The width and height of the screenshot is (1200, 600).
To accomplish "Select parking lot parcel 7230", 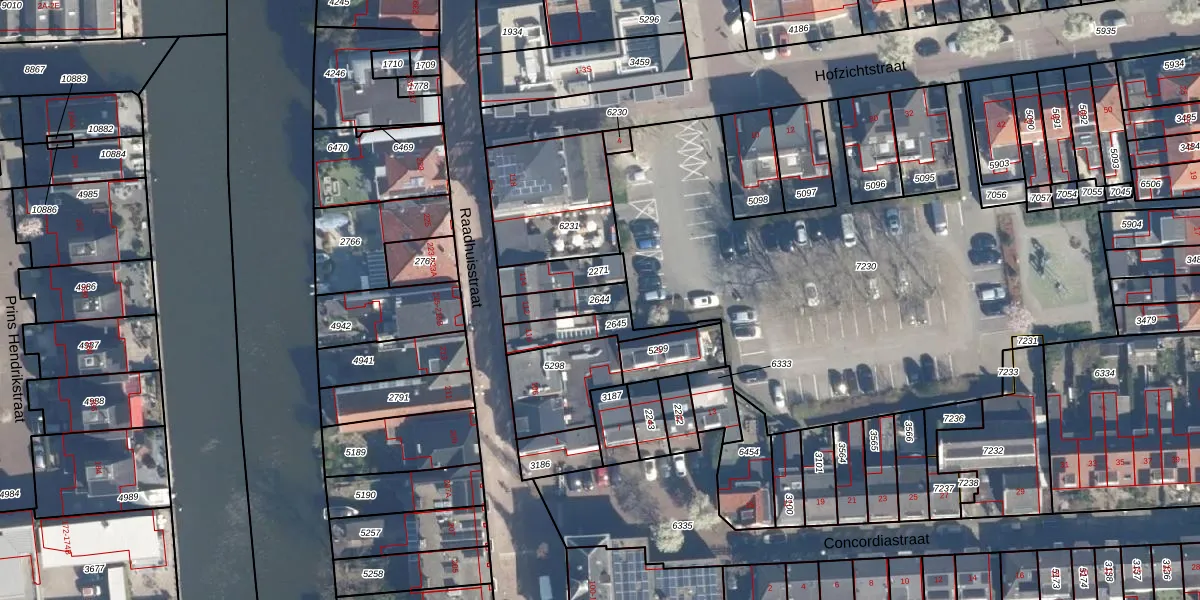I will point(866,266).
